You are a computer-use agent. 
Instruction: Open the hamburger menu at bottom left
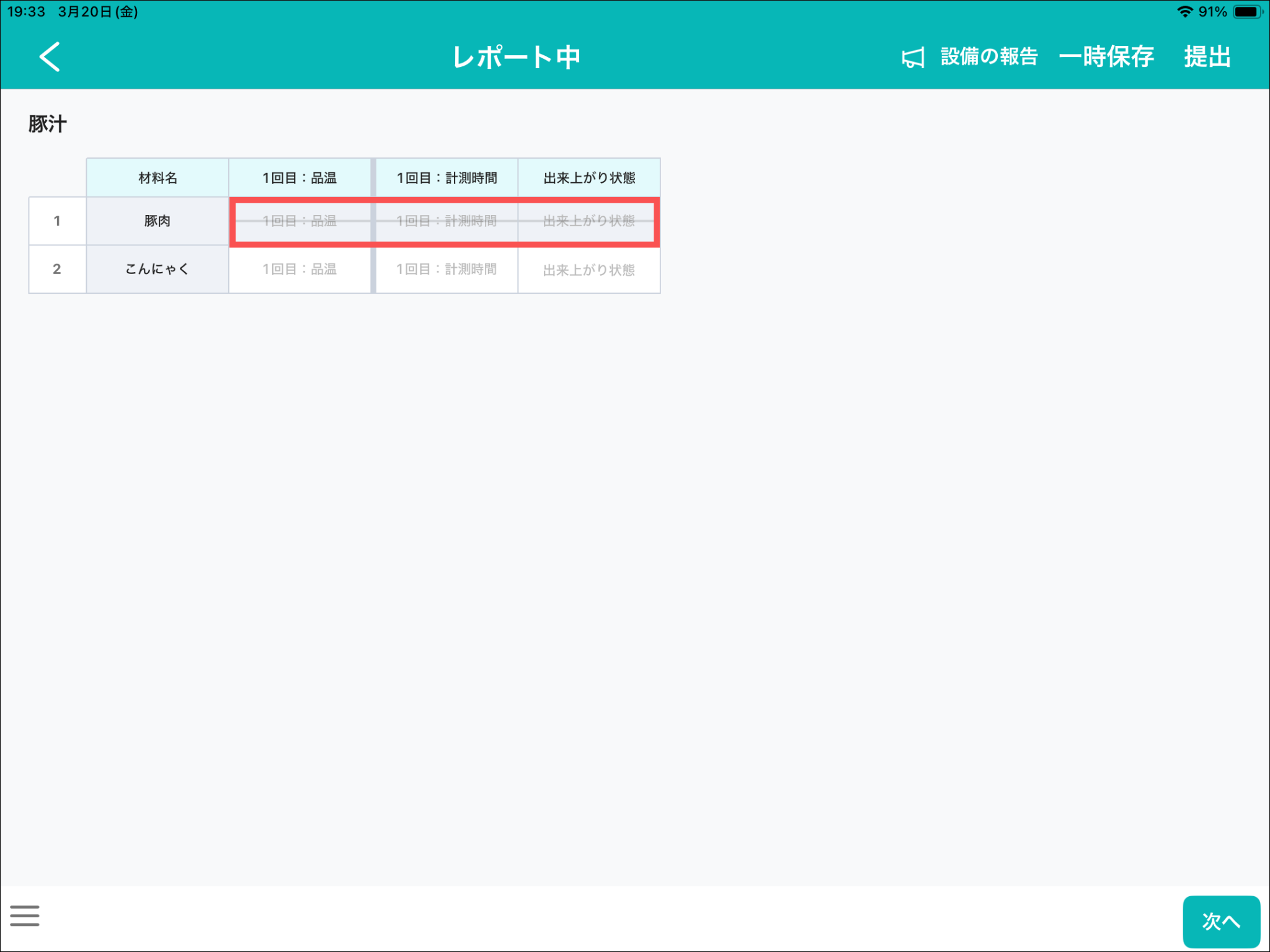(25, 915)
